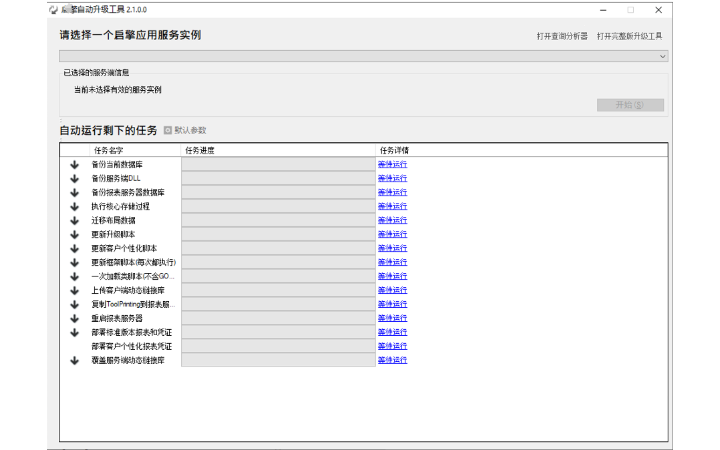This screenshot has width=720, height=450.
Task: Click the arrow icon beside 重启报表服务器
Action: click(74, 319)
